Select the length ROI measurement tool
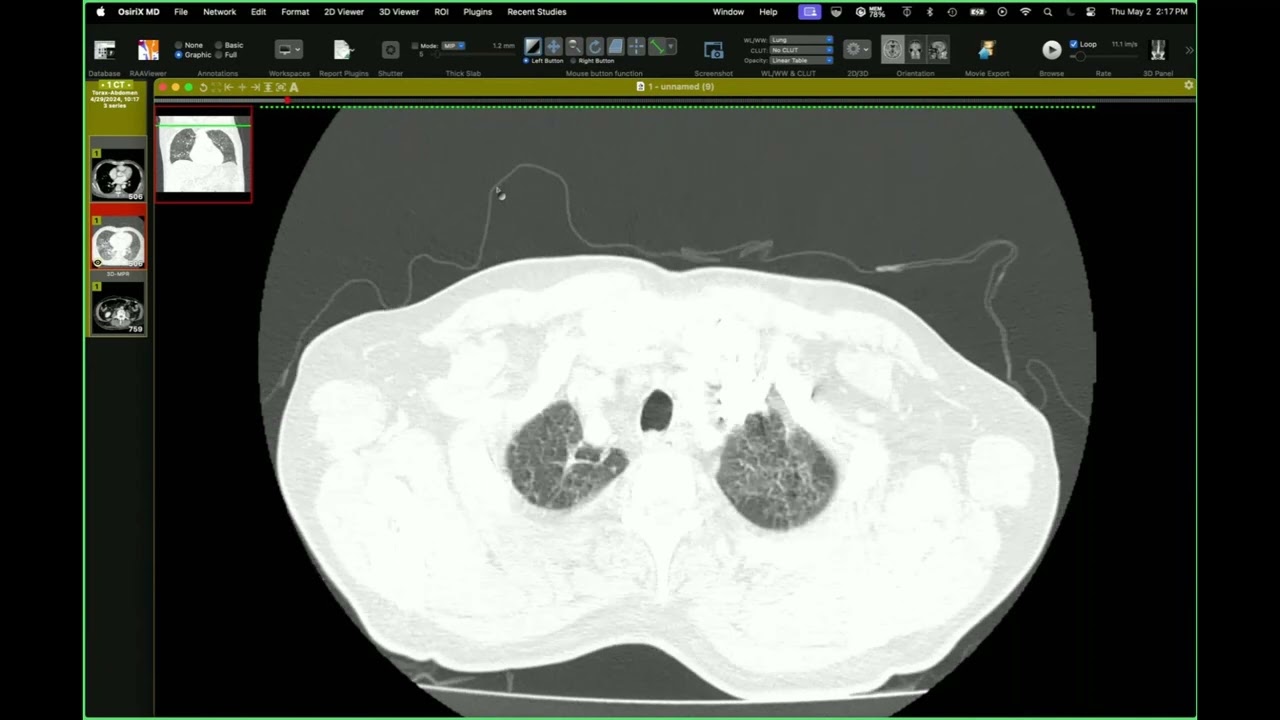1280x720 pixels. coord(657,47)
